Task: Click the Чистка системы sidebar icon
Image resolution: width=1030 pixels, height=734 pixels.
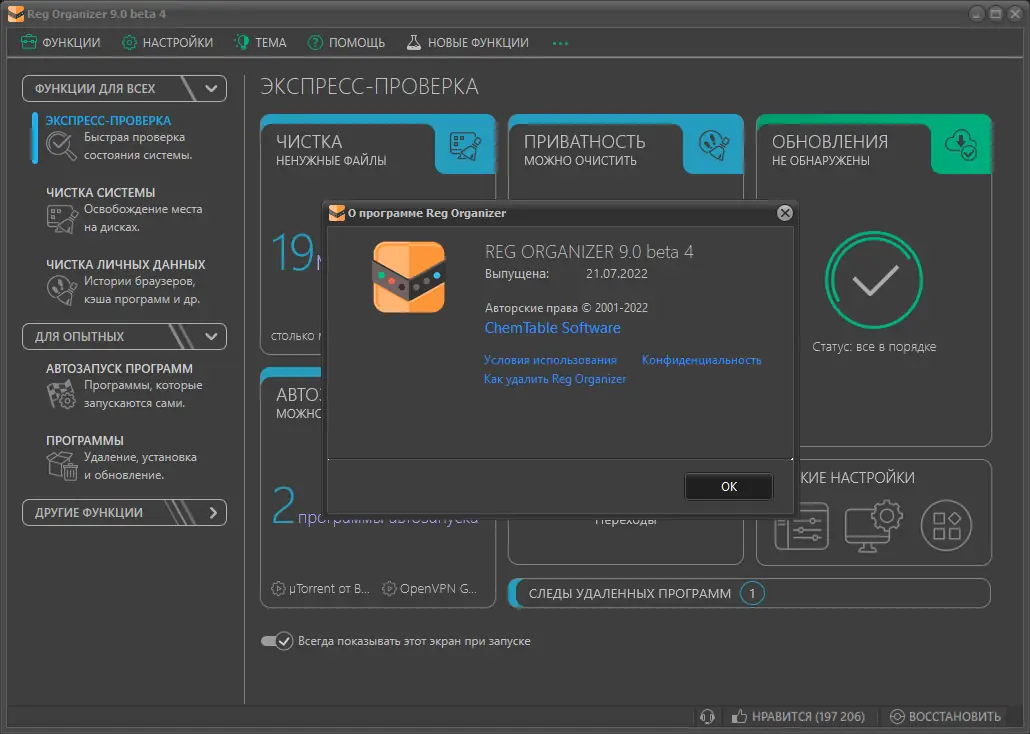Action: tap(62, 219)
